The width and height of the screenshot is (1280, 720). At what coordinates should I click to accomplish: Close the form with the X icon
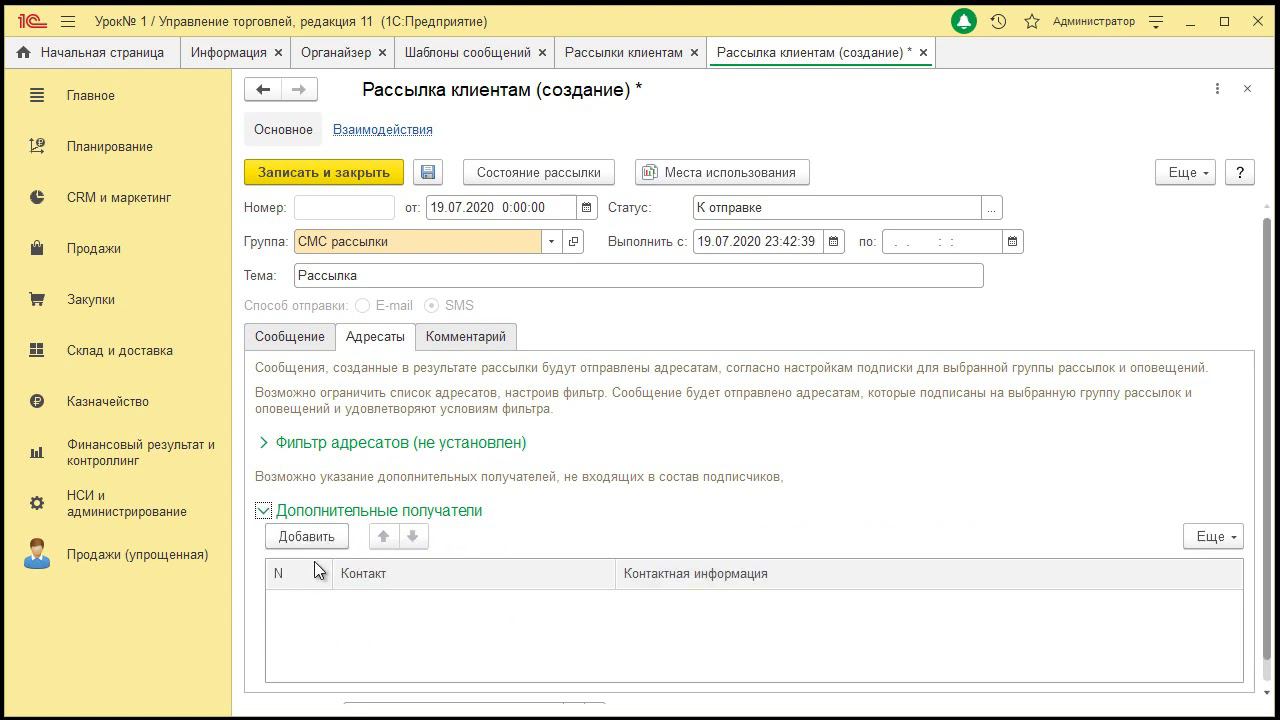coord(1247,89)
